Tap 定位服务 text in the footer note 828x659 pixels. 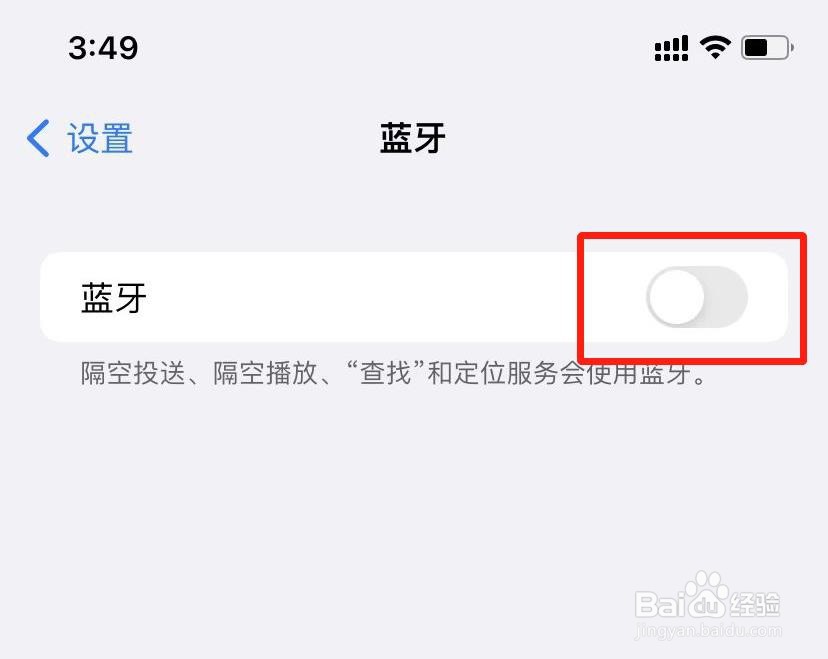coord(506,373)
